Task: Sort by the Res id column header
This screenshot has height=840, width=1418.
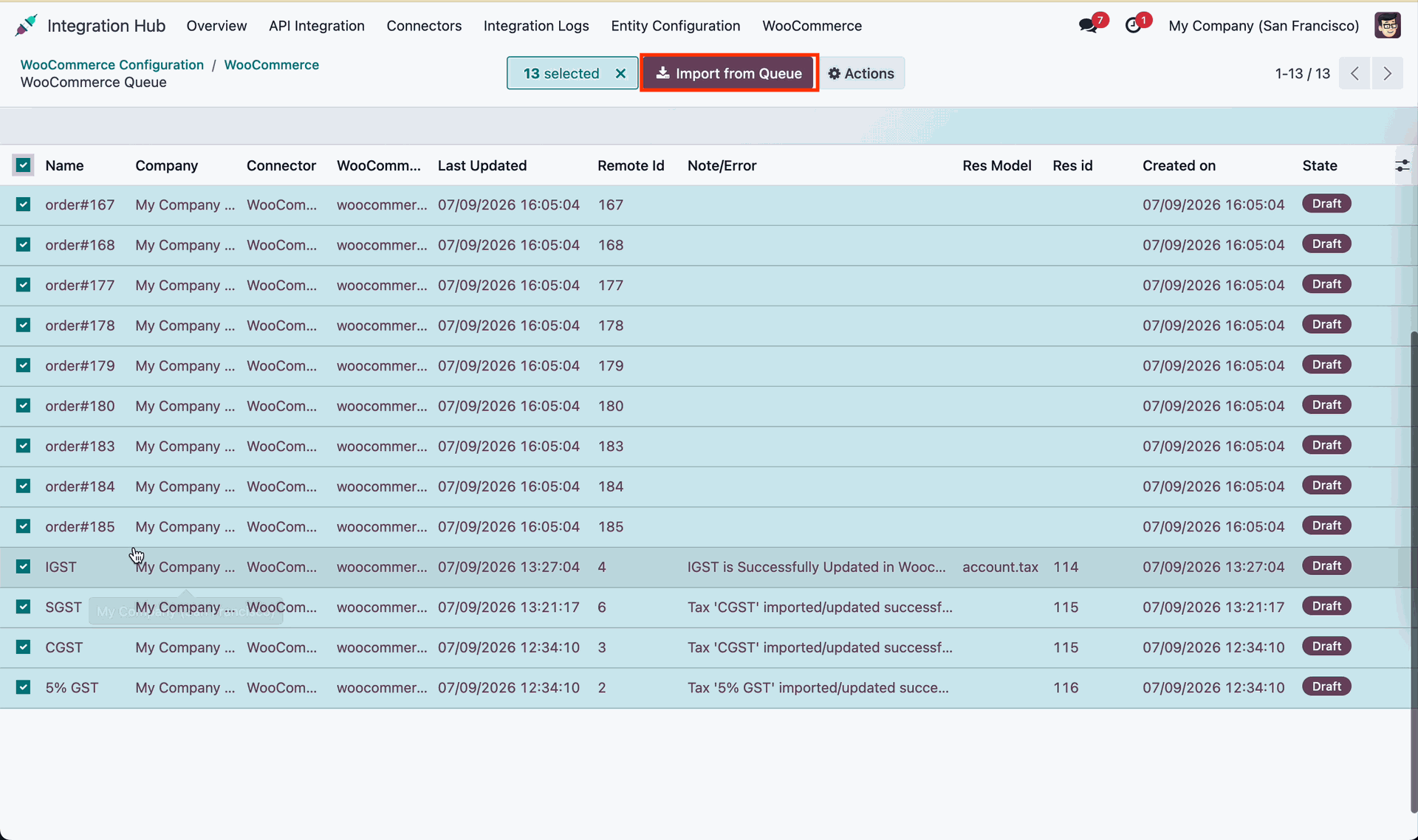Action: click(1072, 165)
